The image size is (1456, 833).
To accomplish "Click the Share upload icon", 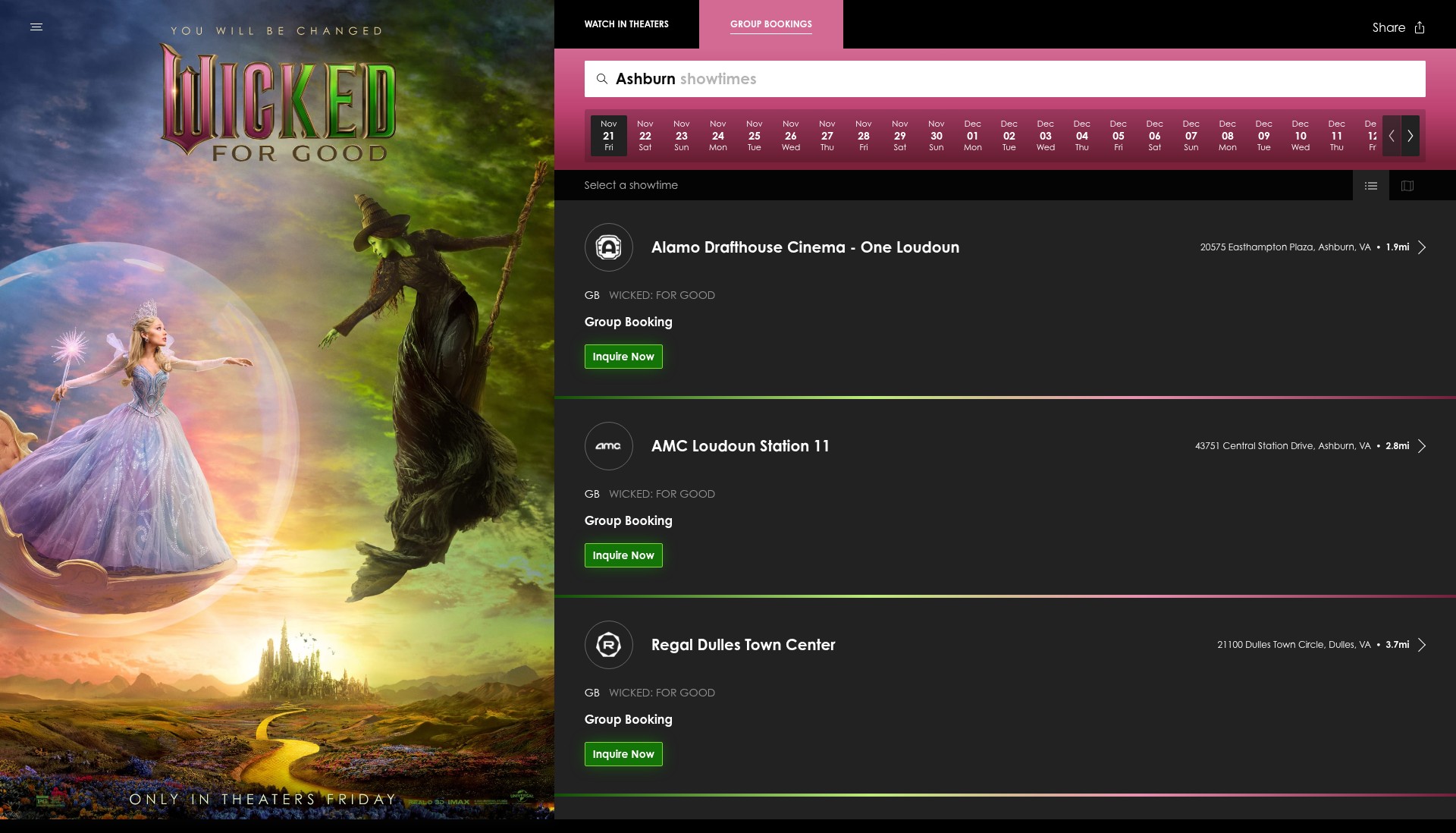I will coord(1420,27).
